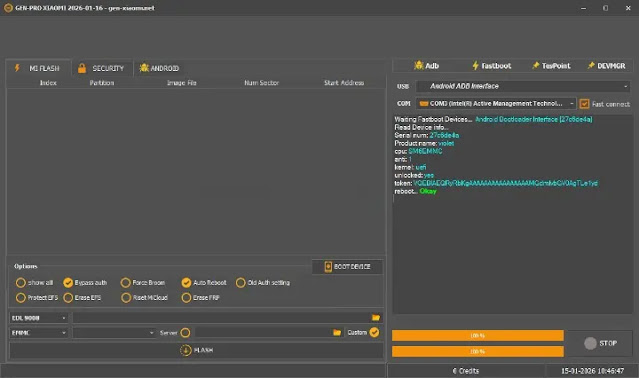Click the Boot Device phone icon
Image resolution: width=639 pixels, height=378 pixels.
coord(328,266)
